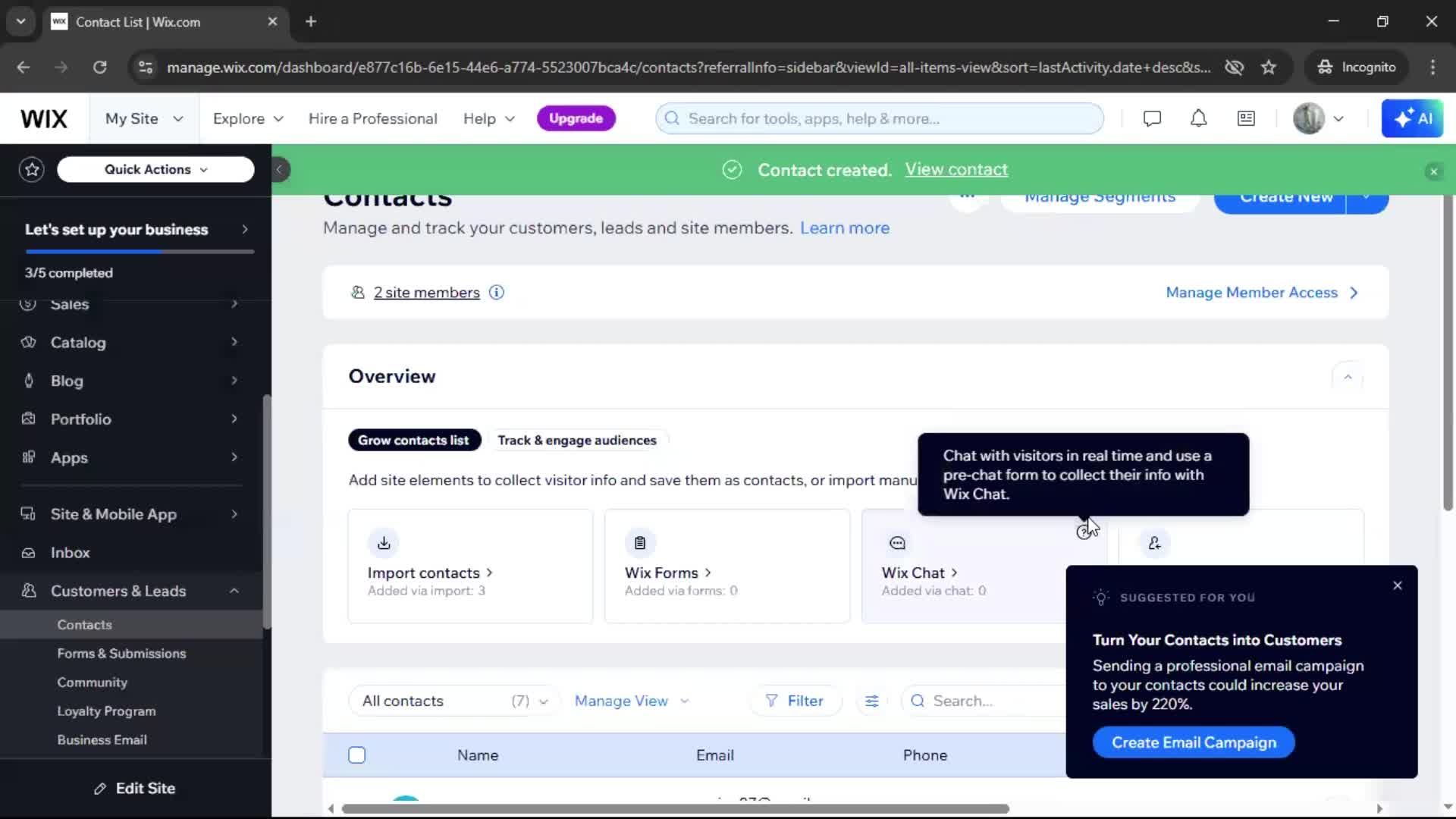Open Forms & Submissions
The height and width of the screenshot is (819, 1456).
(x=121, y=654)
